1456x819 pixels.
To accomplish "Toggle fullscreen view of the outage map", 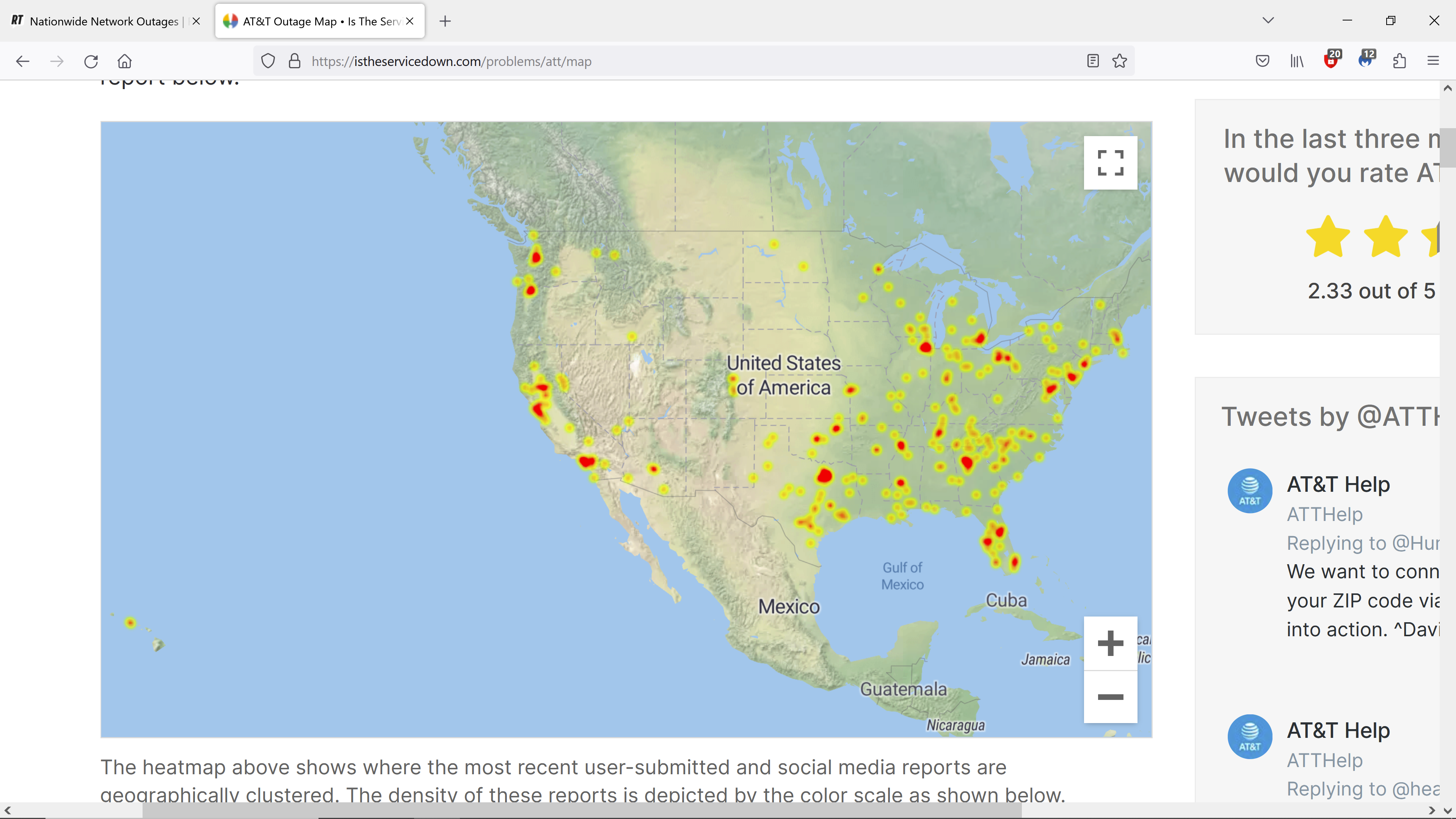I will pyautogui.click(x=1110, y=163).
